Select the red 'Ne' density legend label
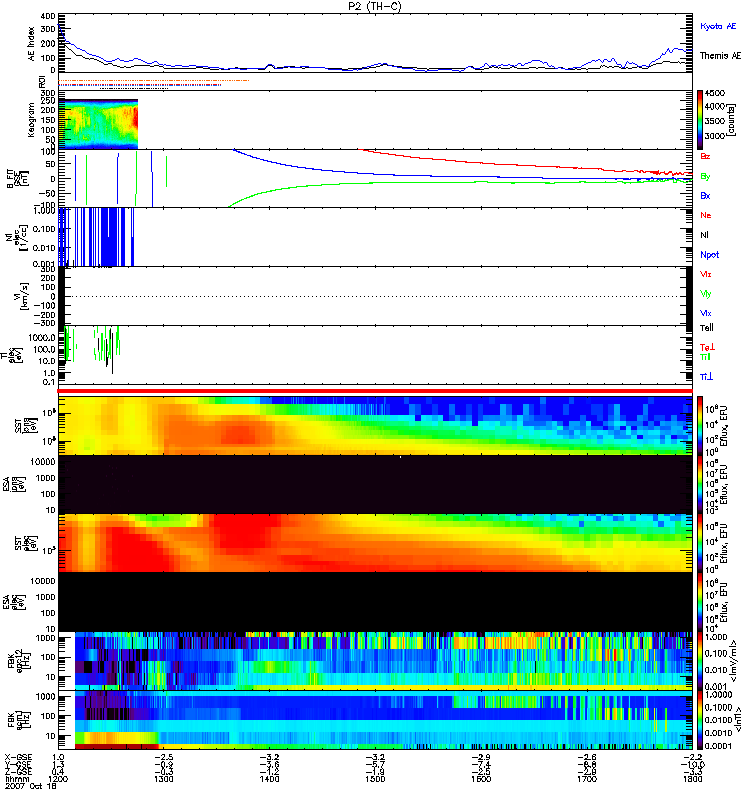The image size is (750, 800). pos(706,215)
